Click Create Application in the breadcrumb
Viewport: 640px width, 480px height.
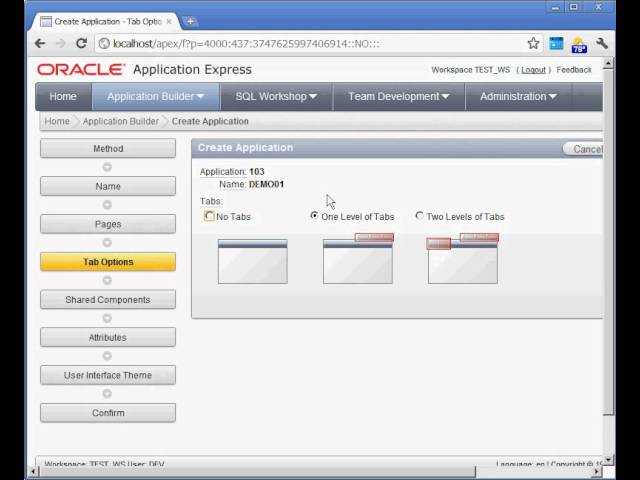(210, 121)
